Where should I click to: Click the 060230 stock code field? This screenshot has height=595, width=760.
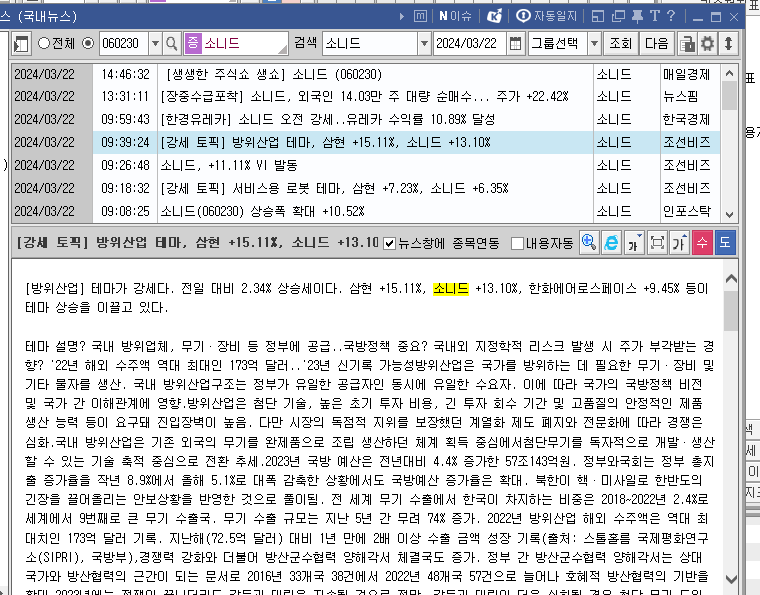pos(124,44)
